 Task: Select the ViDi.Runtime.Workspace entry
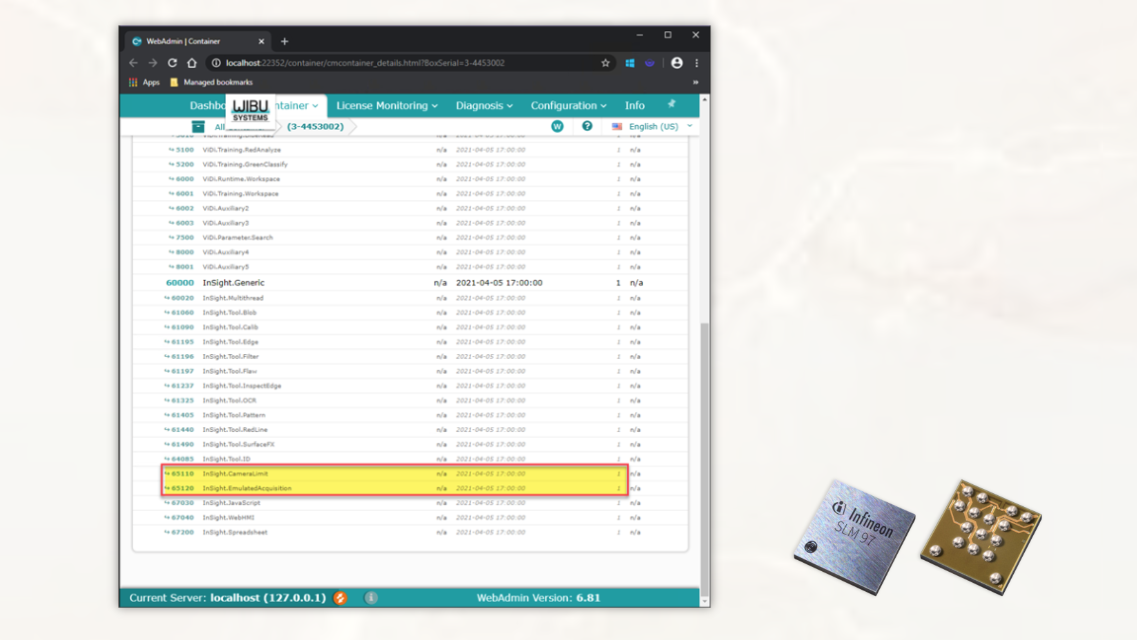pos(241,179)
